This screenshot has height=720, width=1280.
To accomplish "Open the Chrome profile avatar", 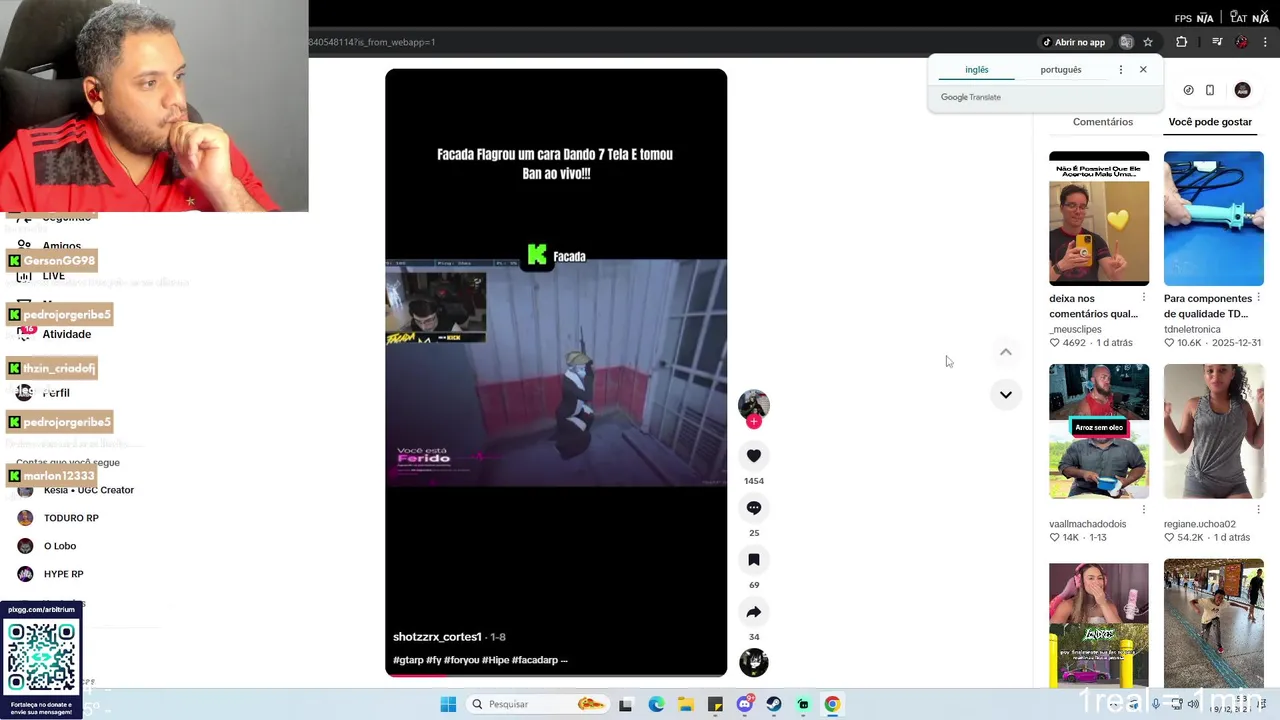I will coord(1241,42).
